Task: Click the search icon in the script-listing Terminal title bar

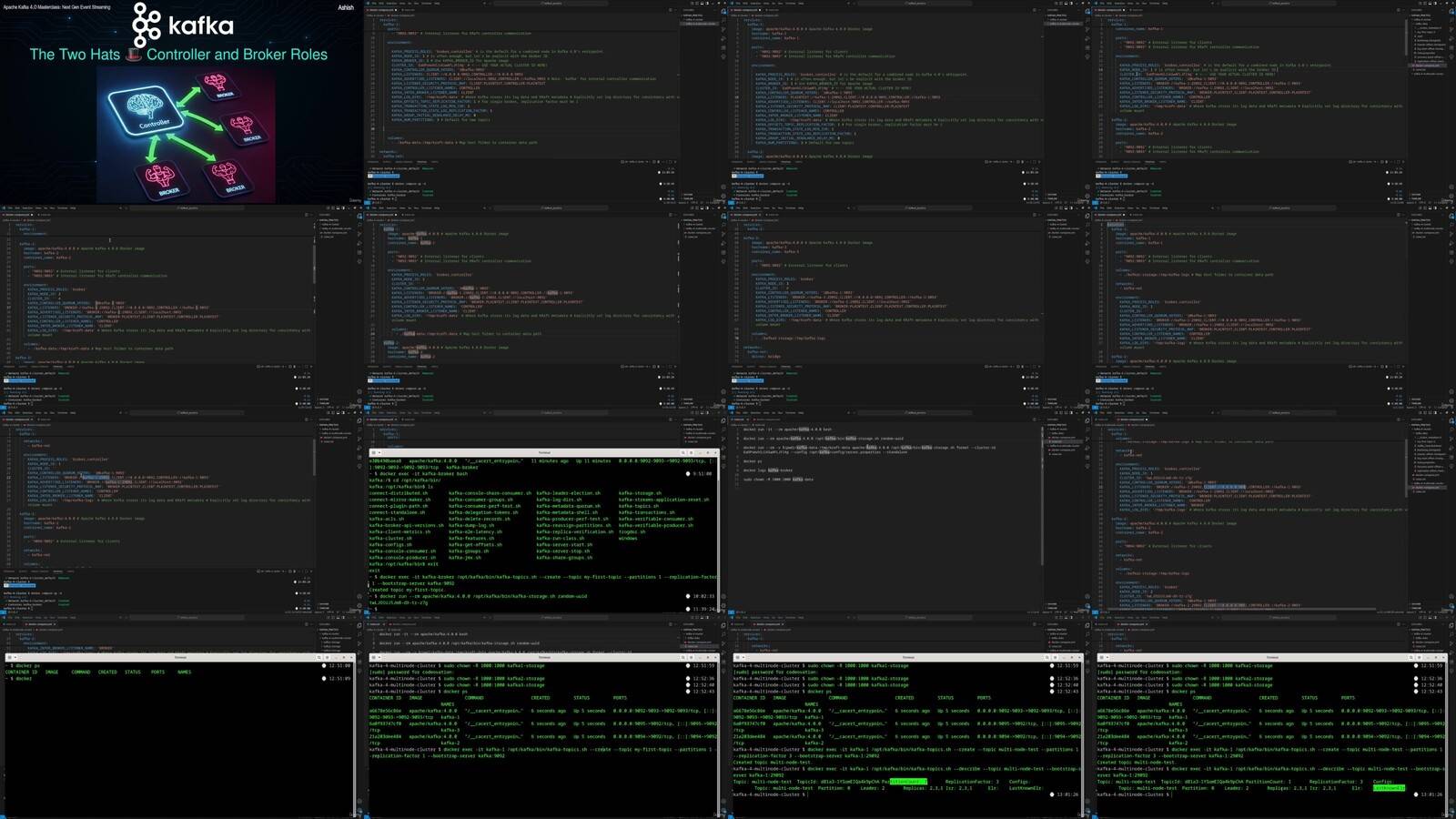Action: (x=683, y=452)
